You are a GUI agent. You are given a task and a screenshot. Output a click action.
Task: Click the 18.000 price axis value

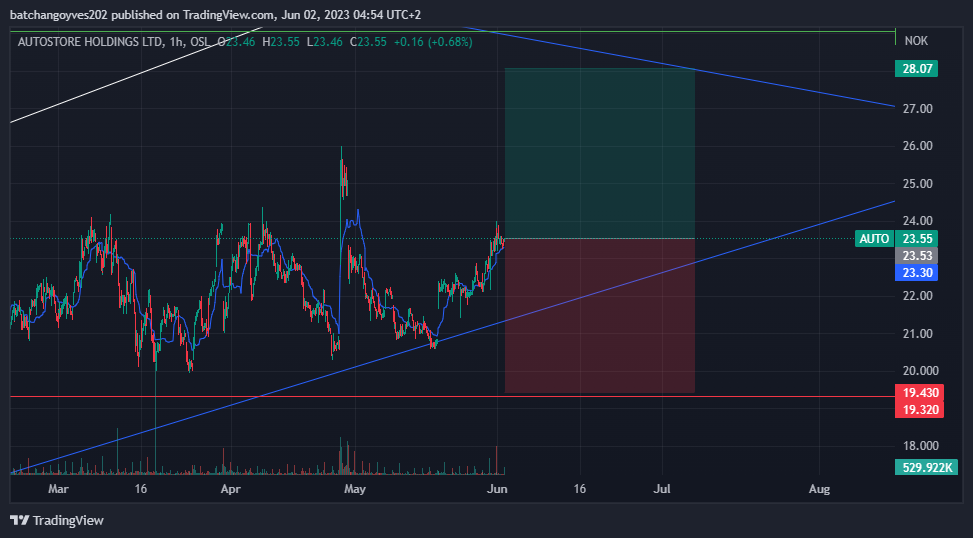920,446
